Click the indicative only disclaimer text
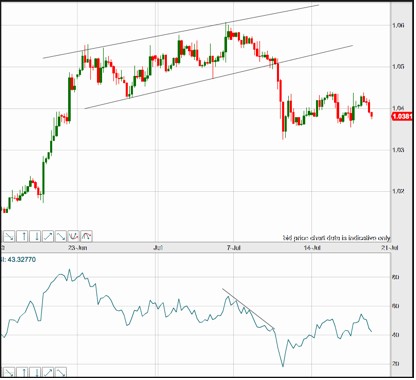 click(x=336, y=238)
